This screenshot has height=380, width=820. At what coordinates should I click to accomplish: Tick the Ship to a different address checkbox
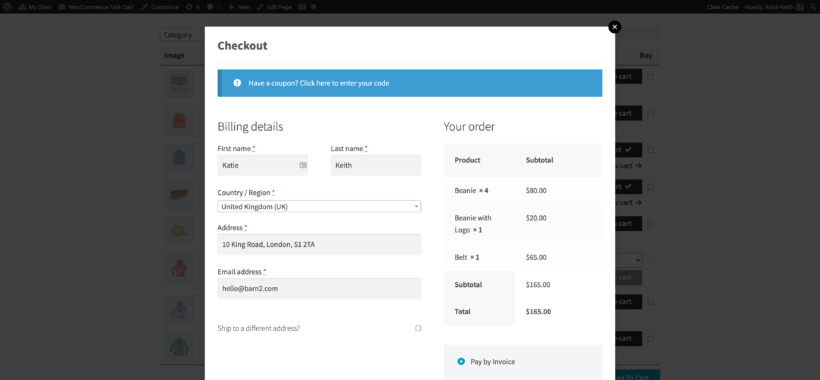coord(418,328)
